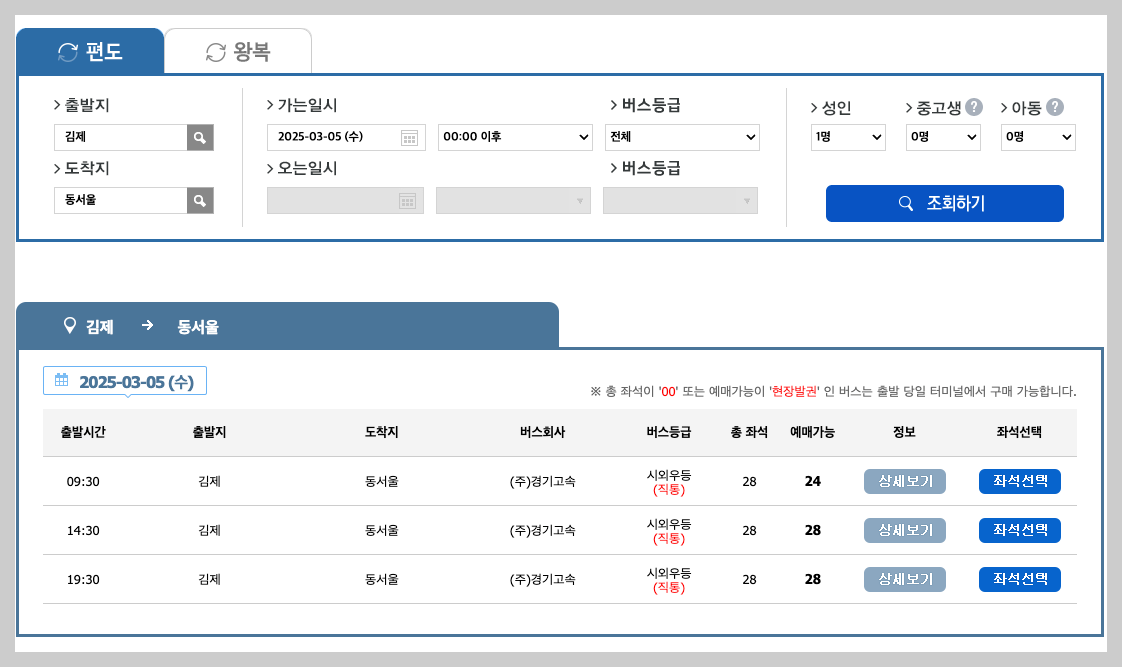Click the location pin icon on 김제 route tab
This screenshot has width=1122, height=667.
click(68, 324)
